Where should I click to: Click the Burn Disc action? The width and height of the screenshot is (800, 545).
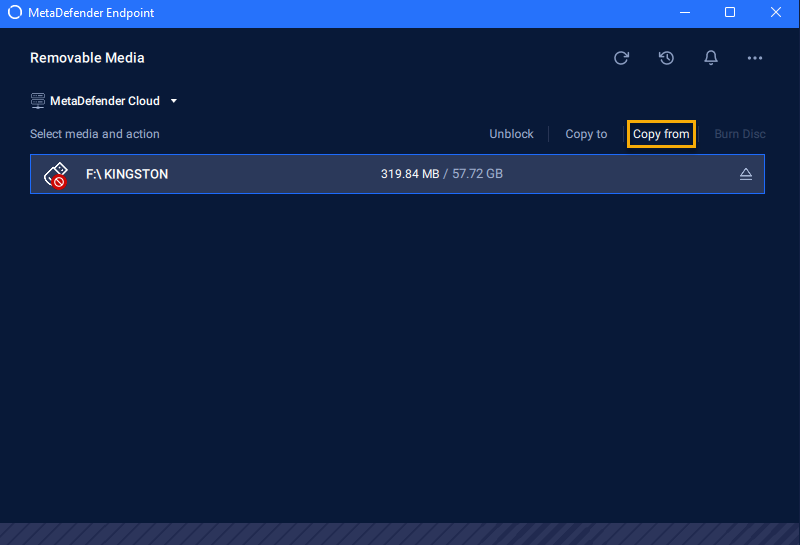[x=740, y=134]
